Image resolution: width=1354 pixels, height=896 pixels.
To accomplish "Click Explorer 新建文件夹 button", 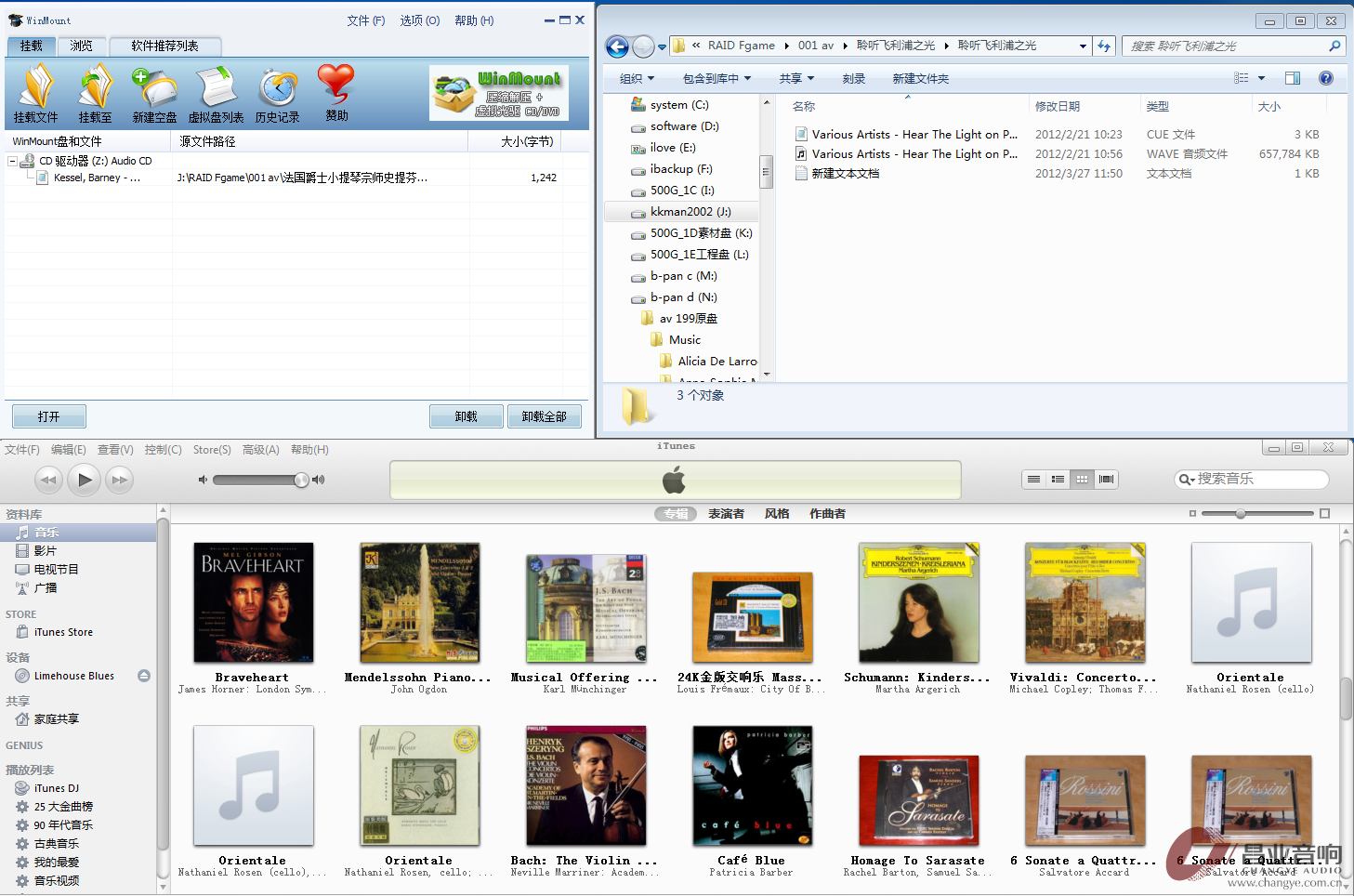I will pyautogui.click(x=921, y=79).
